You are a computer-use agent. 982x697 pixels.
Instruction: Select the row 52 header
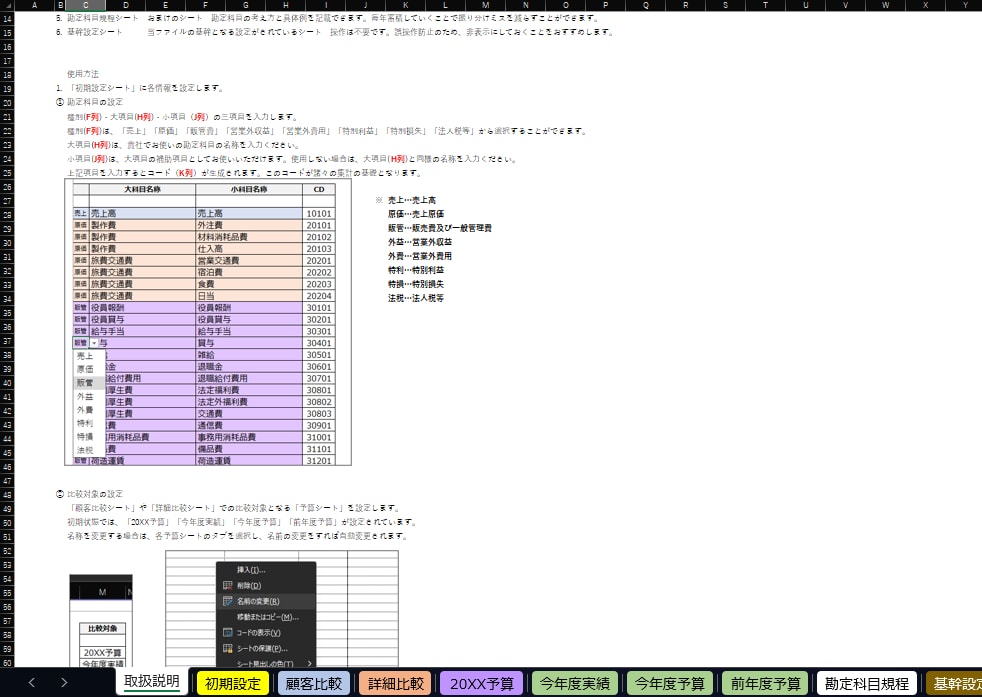coord(7,551)
